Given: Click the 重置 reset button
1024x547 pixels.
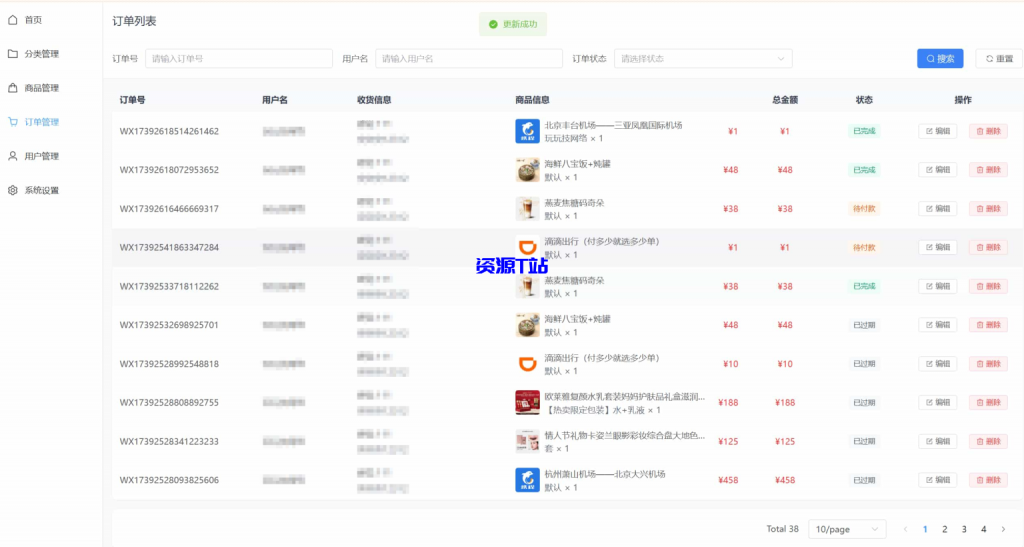Looking at the screenshot, I should [999, 59].
